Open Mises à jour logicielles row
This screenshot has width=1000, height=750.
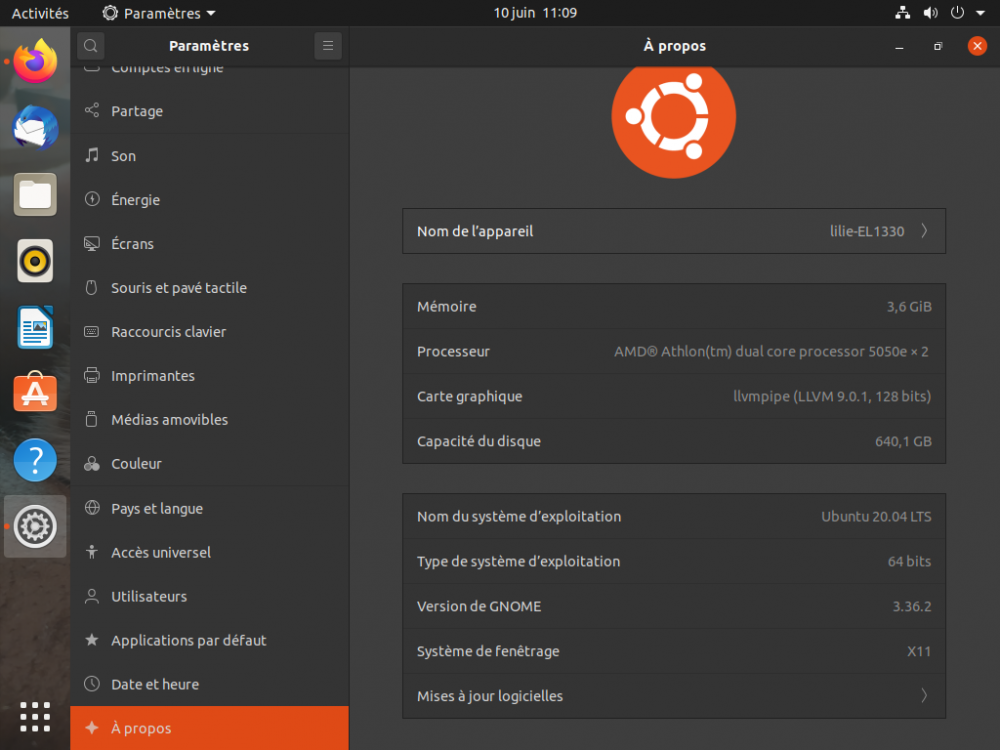[673, 696]
